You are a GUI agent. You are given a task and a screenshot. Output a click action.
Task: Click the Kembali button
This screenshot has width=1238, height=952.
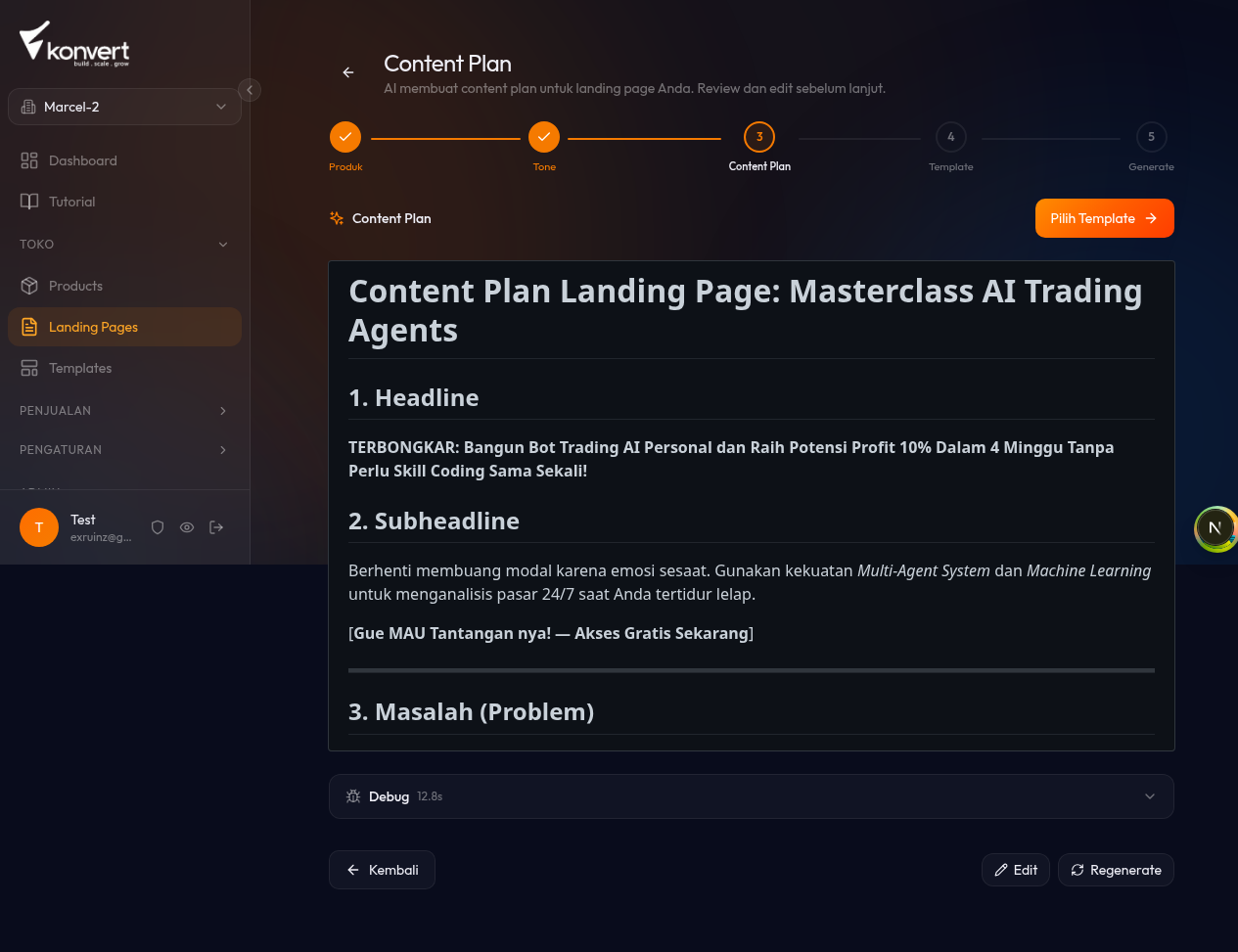pos(382,870)
